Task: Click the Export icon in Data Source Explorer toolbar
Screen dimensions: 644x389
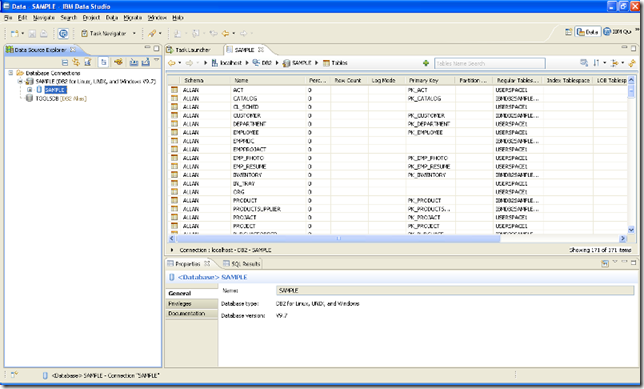Action: point(145,62)
